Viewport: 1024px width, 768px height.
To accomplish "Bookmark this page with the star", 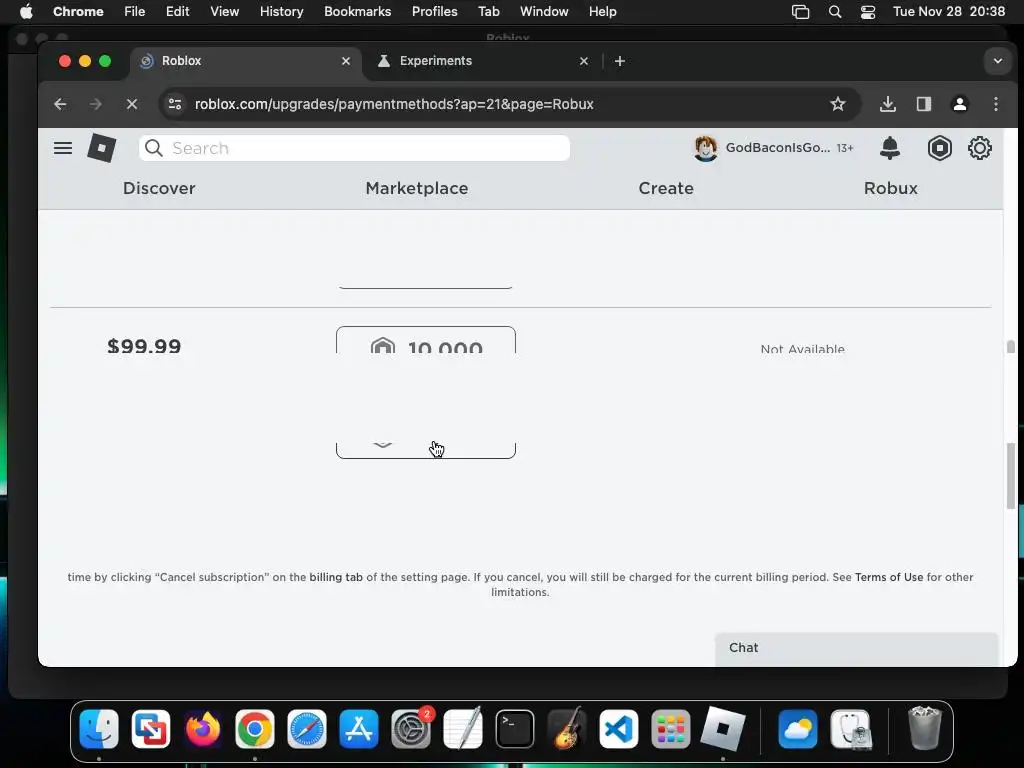I will click(x=837, y=104).
